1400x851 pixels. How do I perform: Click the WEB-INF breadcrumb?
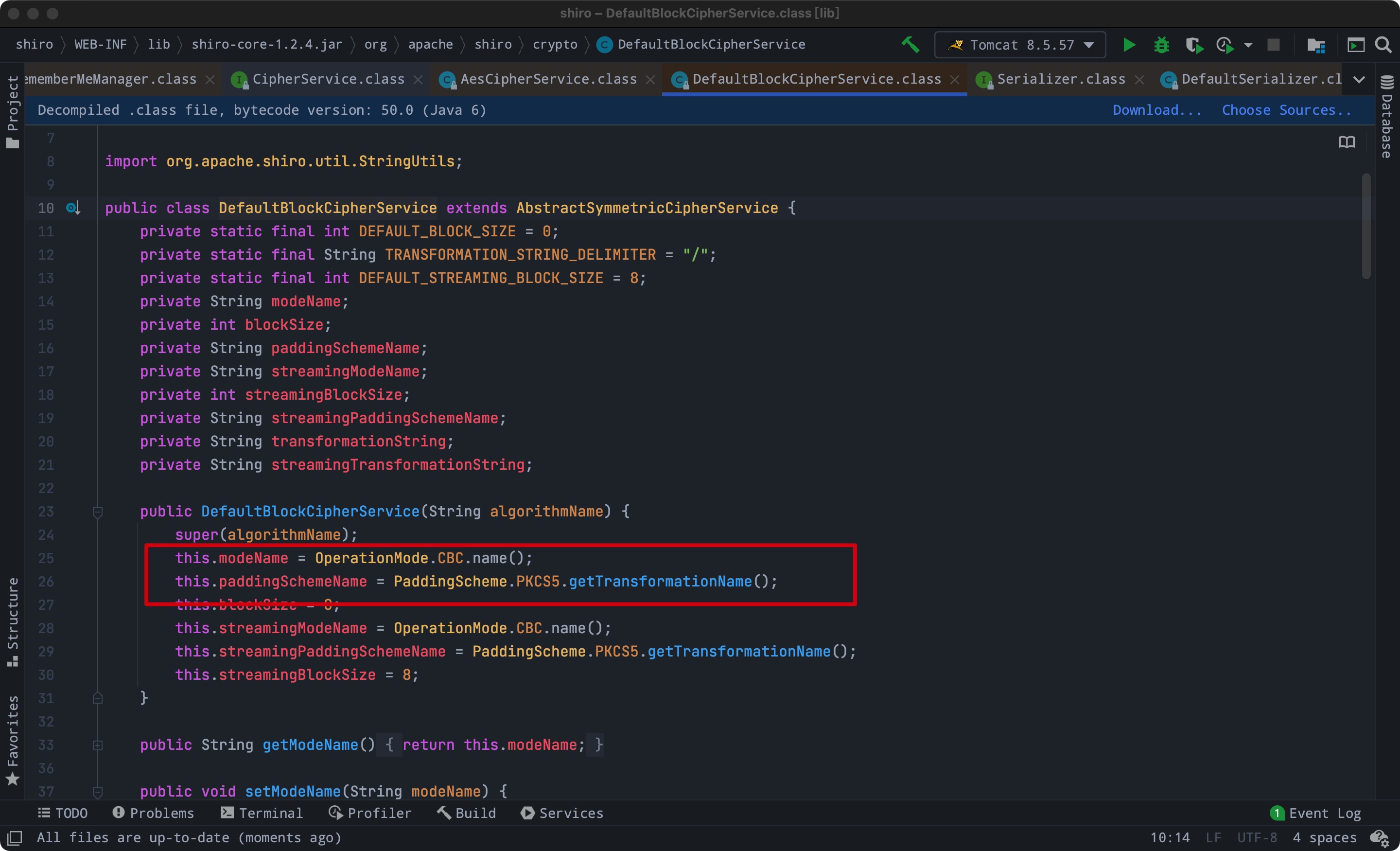[101, 44]
